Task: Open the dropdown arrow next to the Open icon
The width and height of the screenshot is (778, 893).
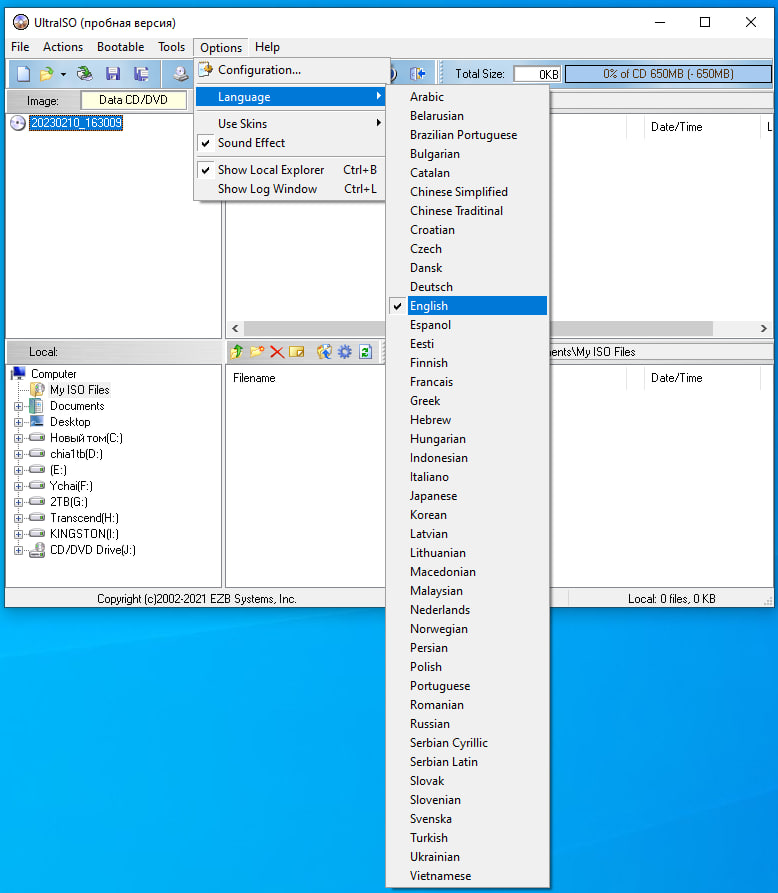Action: (x=63, y=75)
